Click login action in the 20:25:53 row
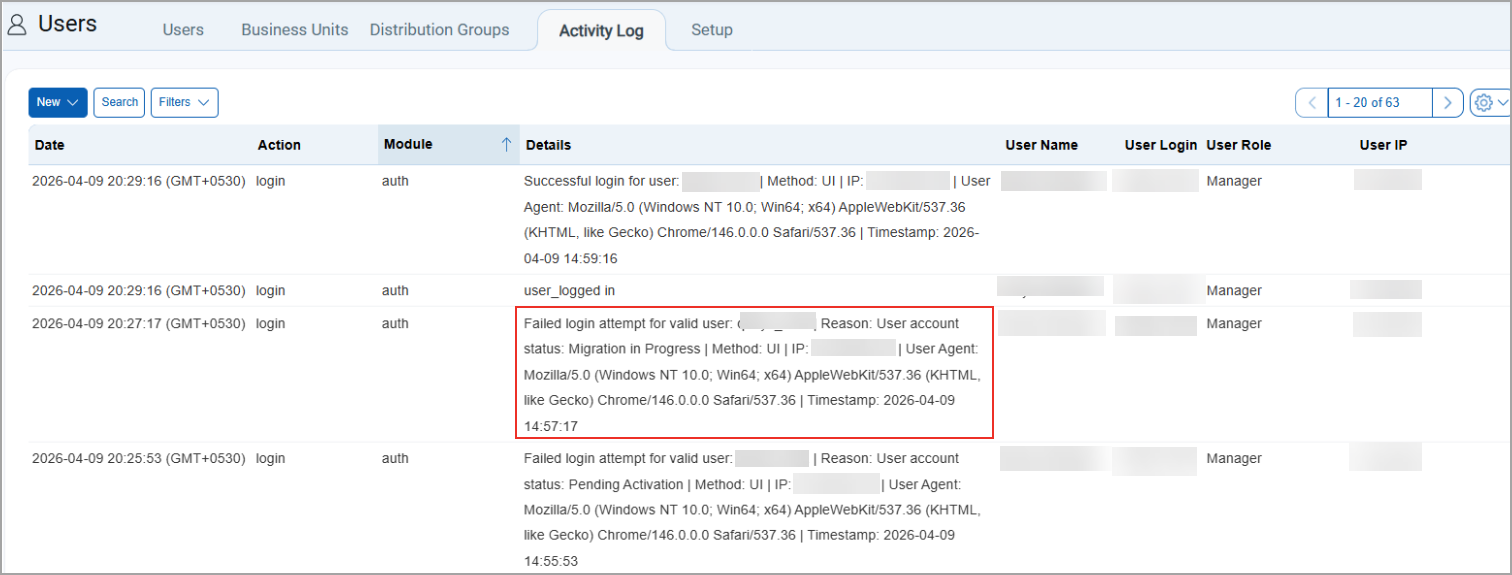This screenshot has height=575, width=1512. (271, 459)
